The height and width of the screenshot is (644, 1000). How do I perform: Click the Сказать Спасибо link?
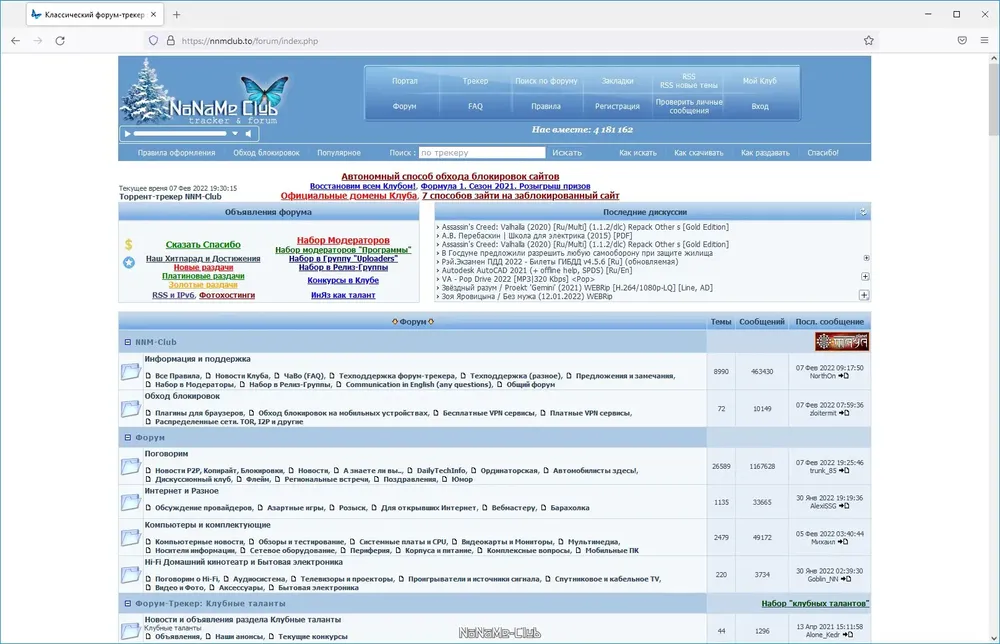[203, 245]
